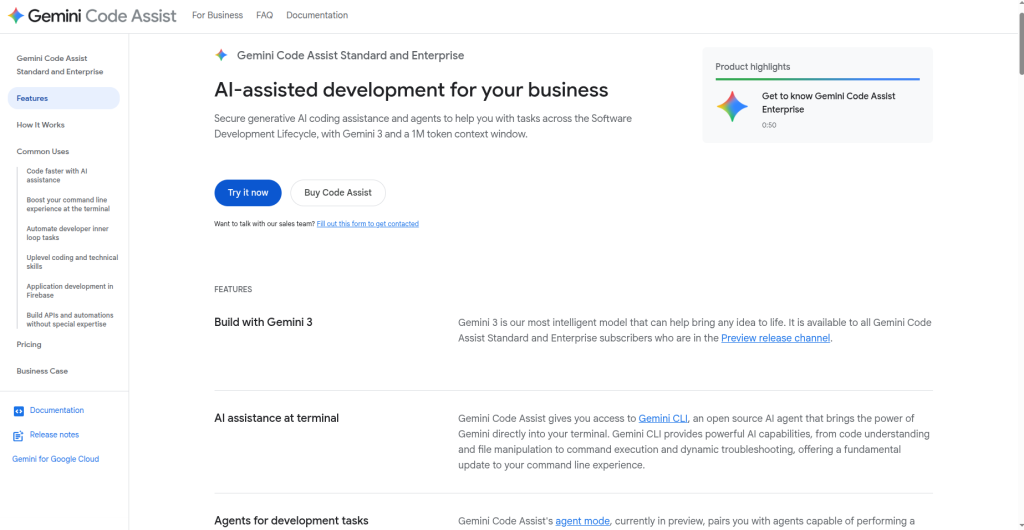Screen dimensions: 1024x530
Task: Click the Gemini spark icon beside page title
Action: tap(221, 55)
